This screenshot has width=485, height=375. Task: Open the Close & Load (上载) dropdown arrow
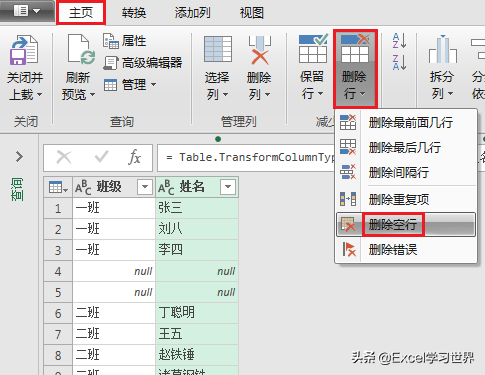39,95
